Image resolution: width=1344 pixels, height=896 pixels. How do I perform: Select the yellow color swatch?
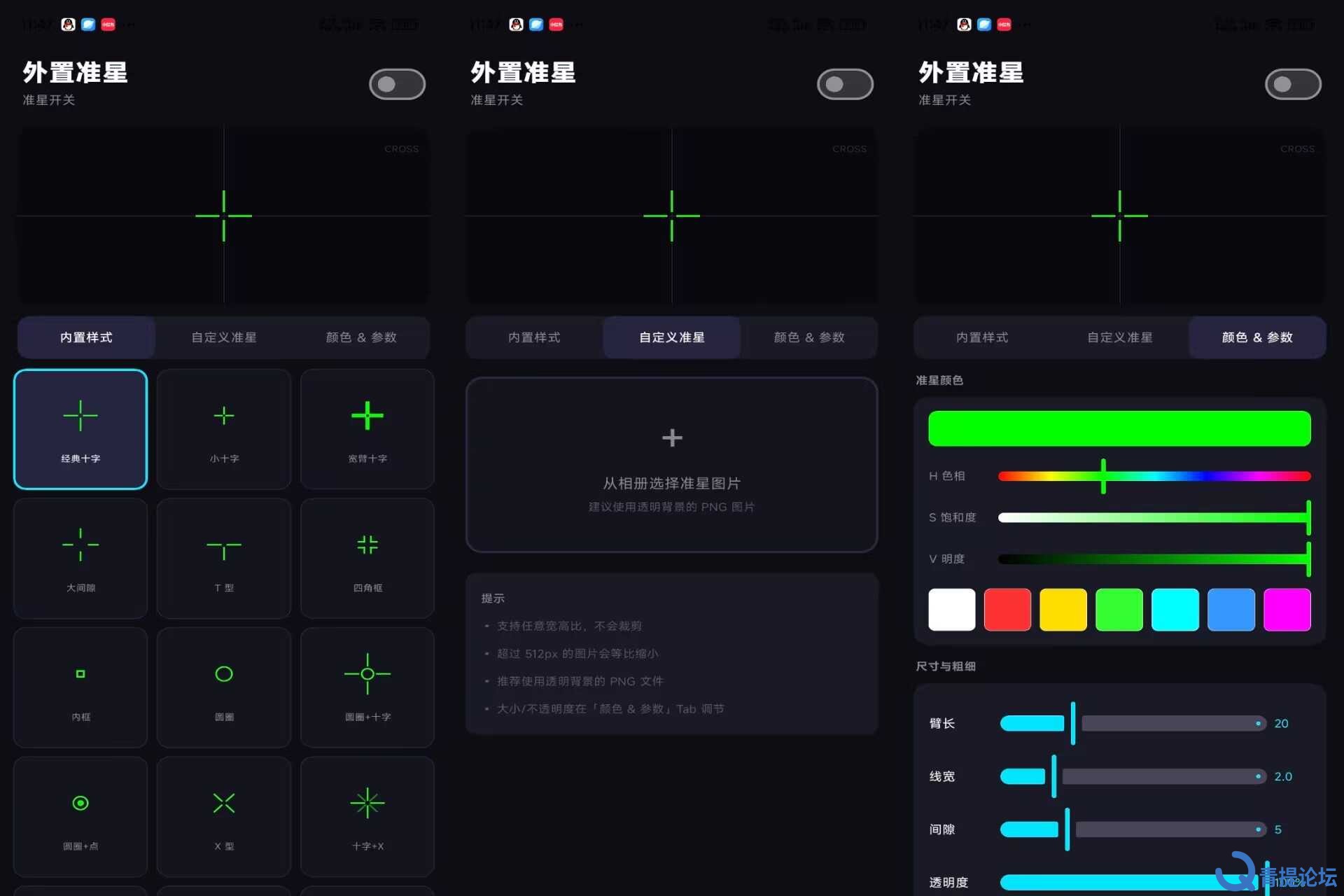pos(1063,610)
